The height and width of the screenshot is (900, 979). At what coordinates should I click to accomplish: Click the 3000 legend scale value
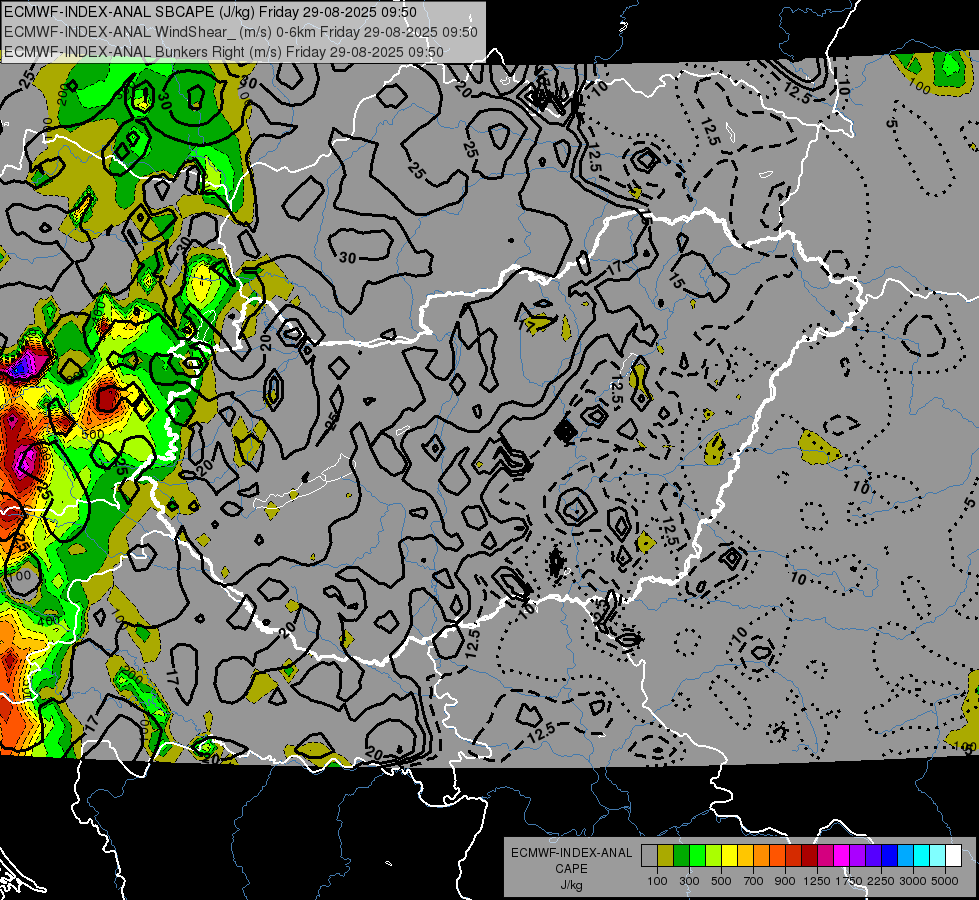tap(913, 881)
